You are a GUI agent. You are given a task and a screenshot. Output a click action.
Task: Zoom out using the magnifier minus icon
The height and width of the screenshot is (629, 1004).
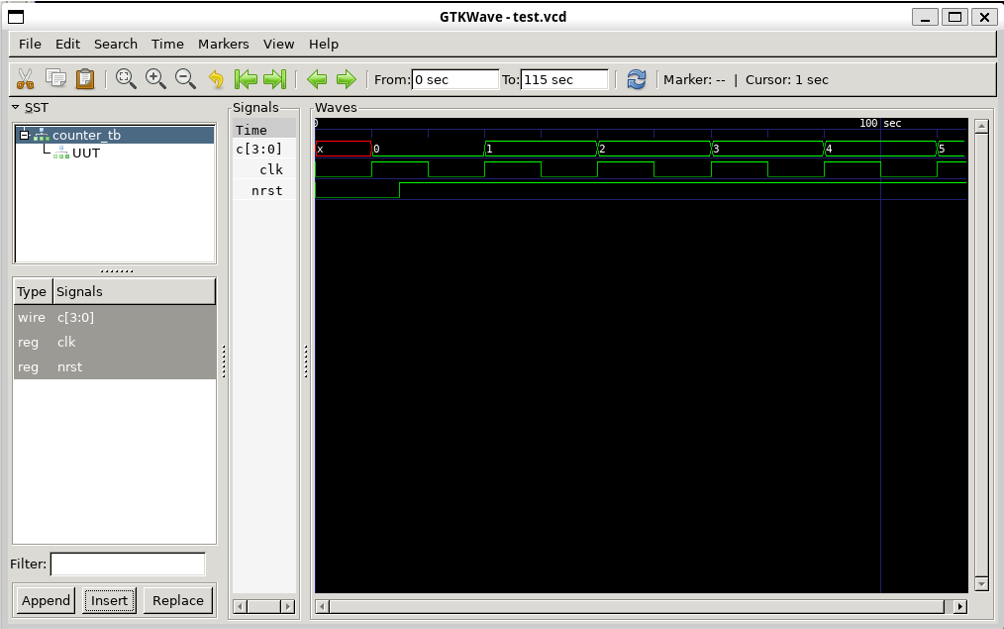point(185,79)
